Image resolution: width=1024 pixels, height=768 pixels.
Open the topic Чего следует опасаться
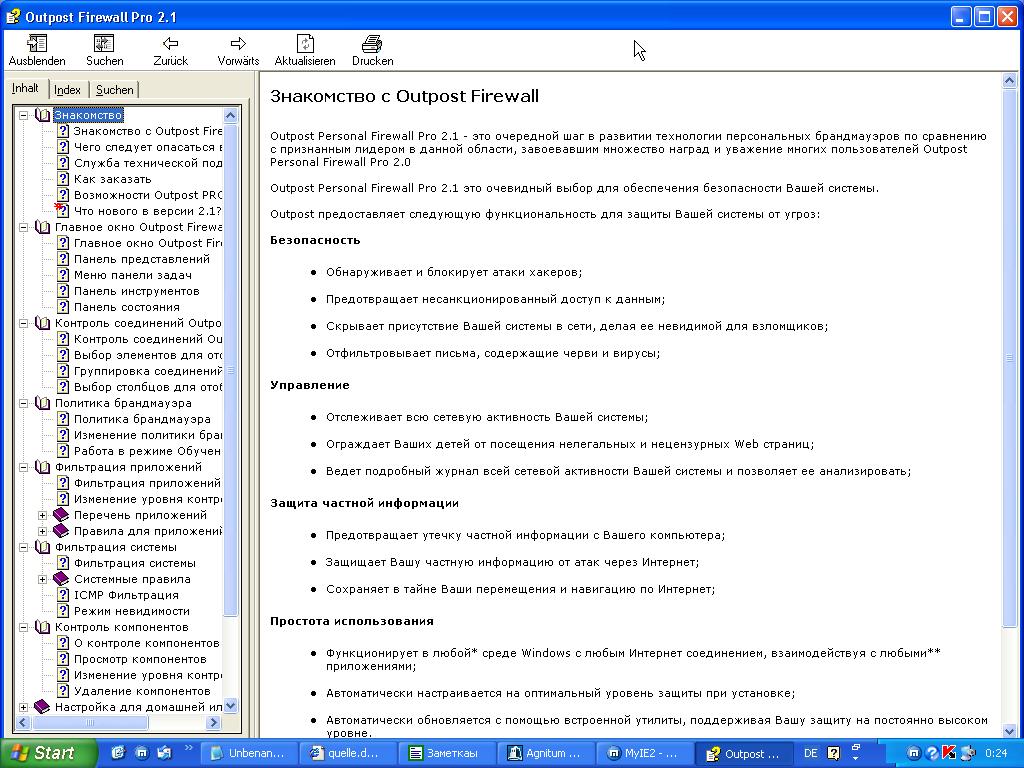[148, 147]
